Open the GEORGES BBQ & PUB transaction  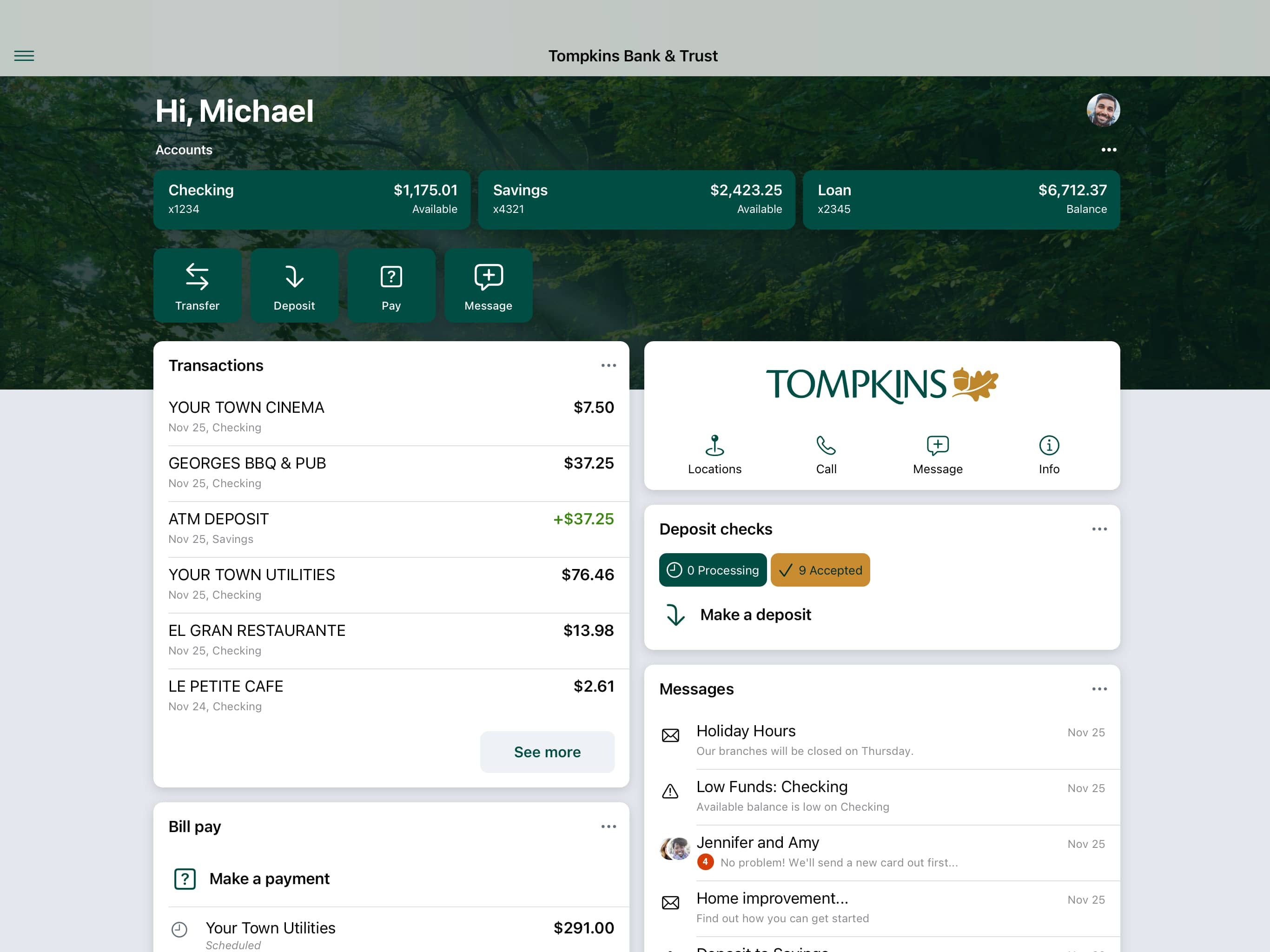(x=391, y=473)
